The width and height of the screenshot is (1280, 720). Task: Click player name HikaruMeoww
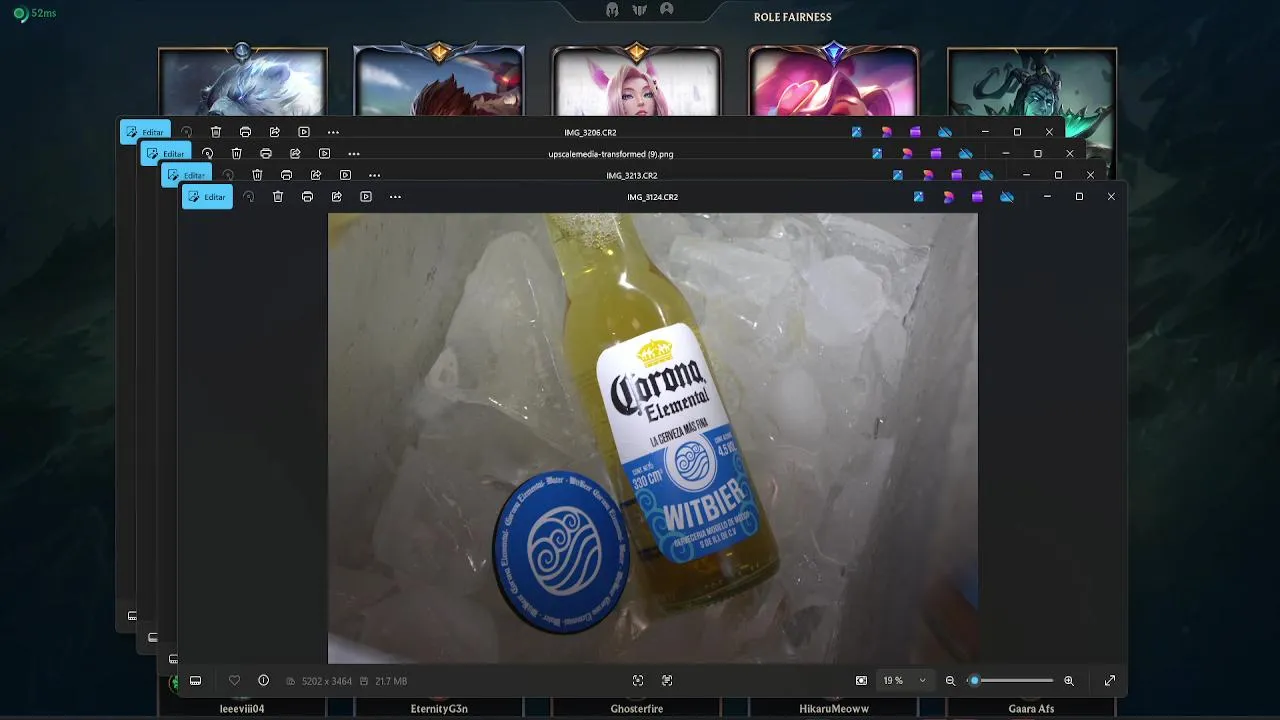coord(834,709)
